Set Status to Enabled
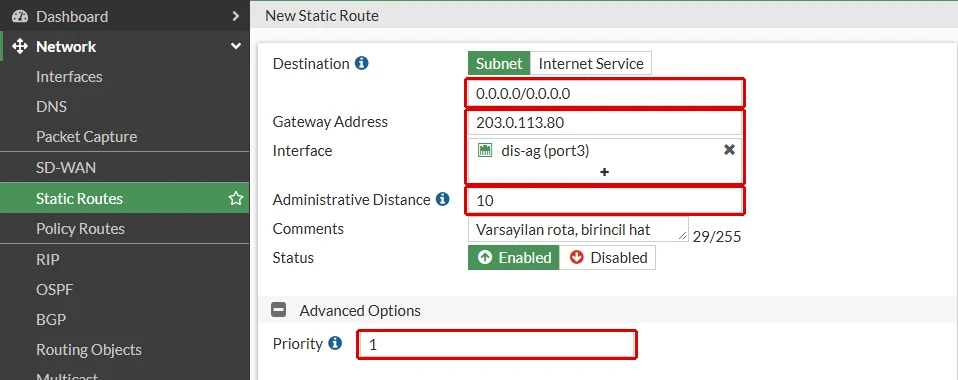The height and width of the screenshot is (380, 958). (514, 258)
